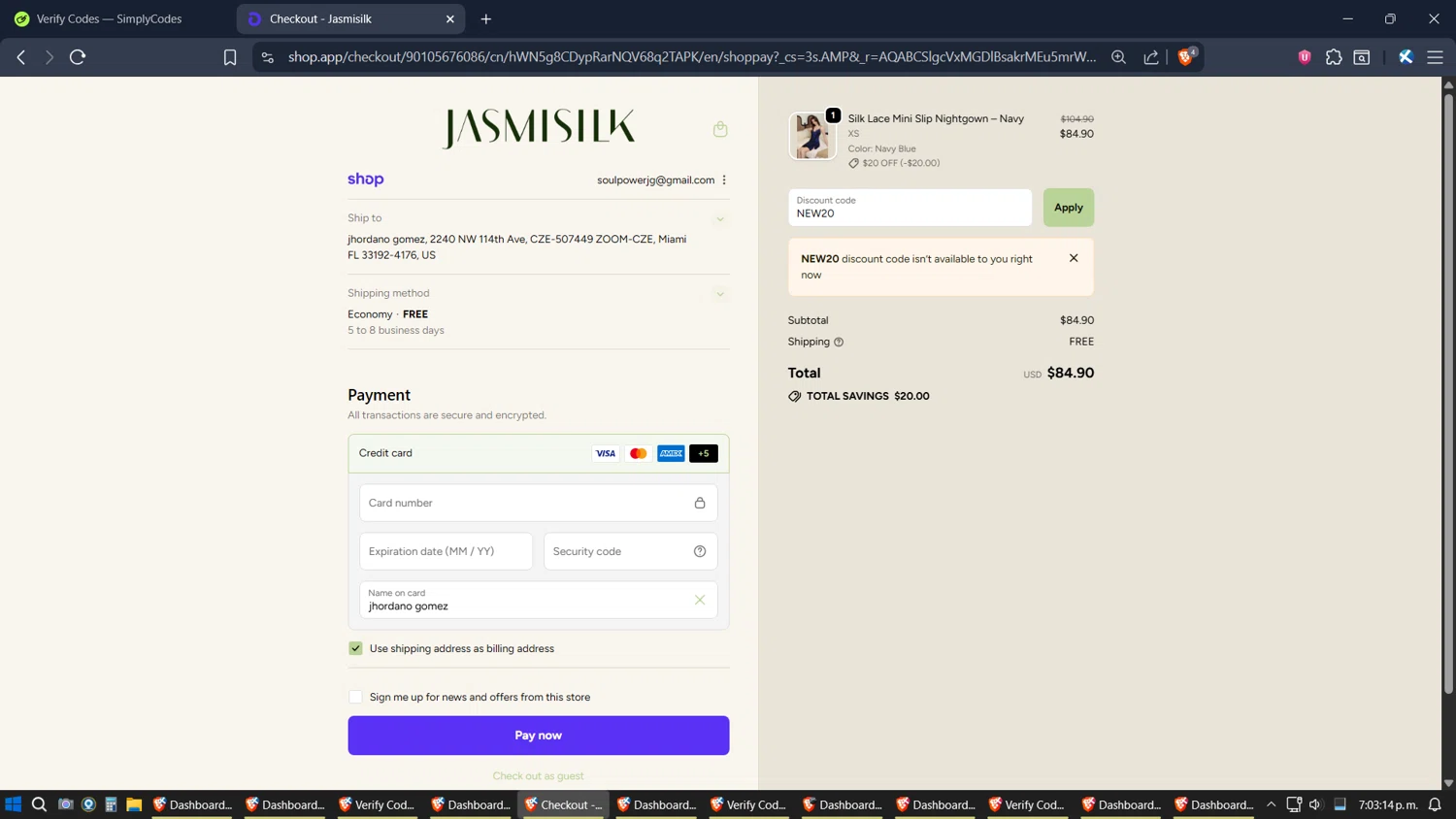Click the lock icon in Card number field

pyautogui.click(x=700, y=503)
